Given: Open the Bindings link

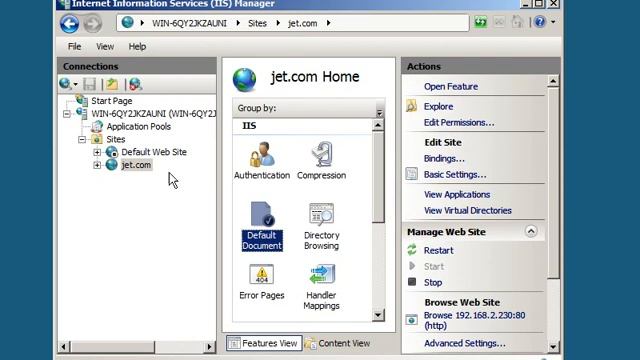Looking at the screenshot, I should click(x=444, y=158).
